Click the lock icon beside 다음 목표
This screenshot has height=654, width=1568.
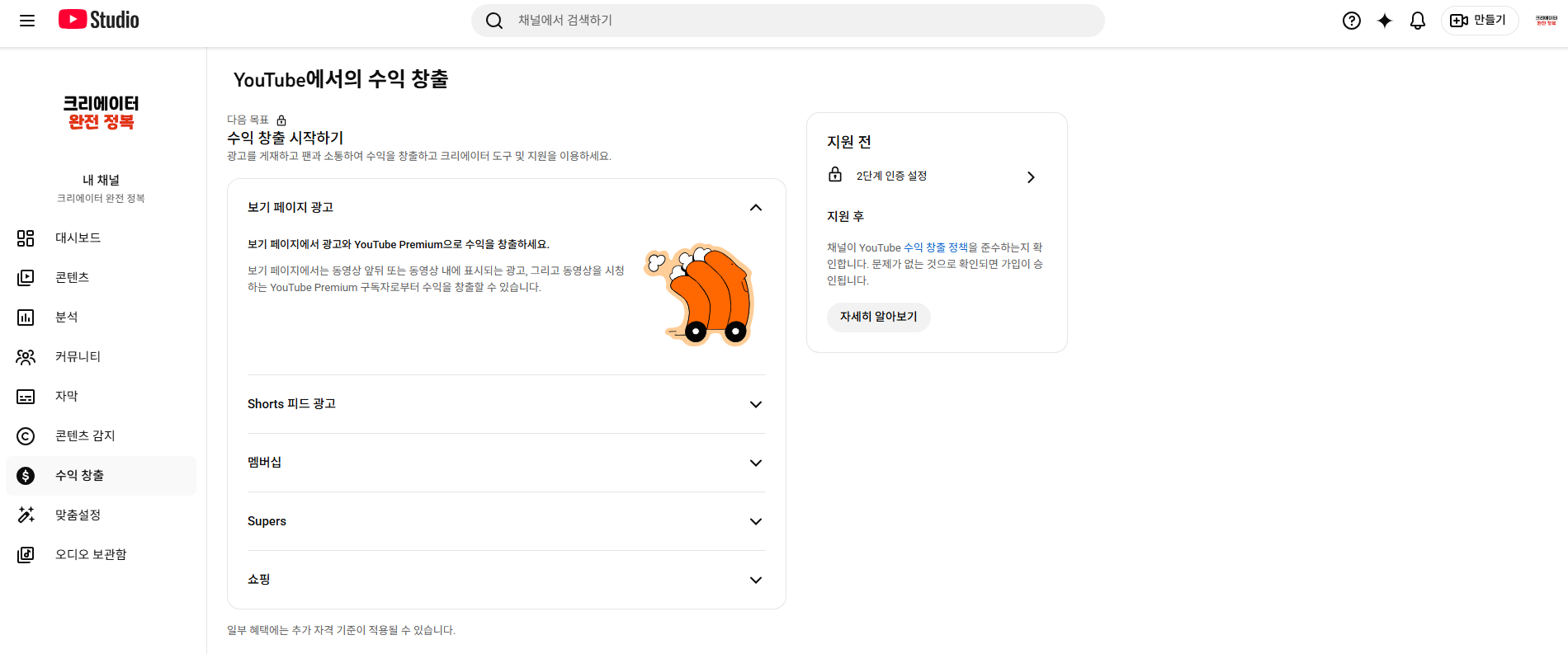(281, 120)
